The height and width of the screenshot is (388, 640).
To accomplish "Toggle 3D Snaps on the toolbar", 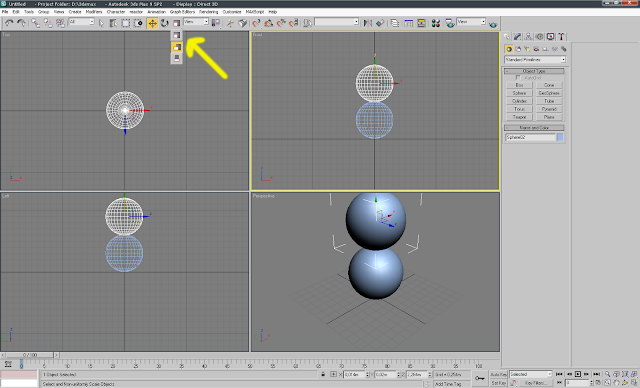I will coord(256,23).
